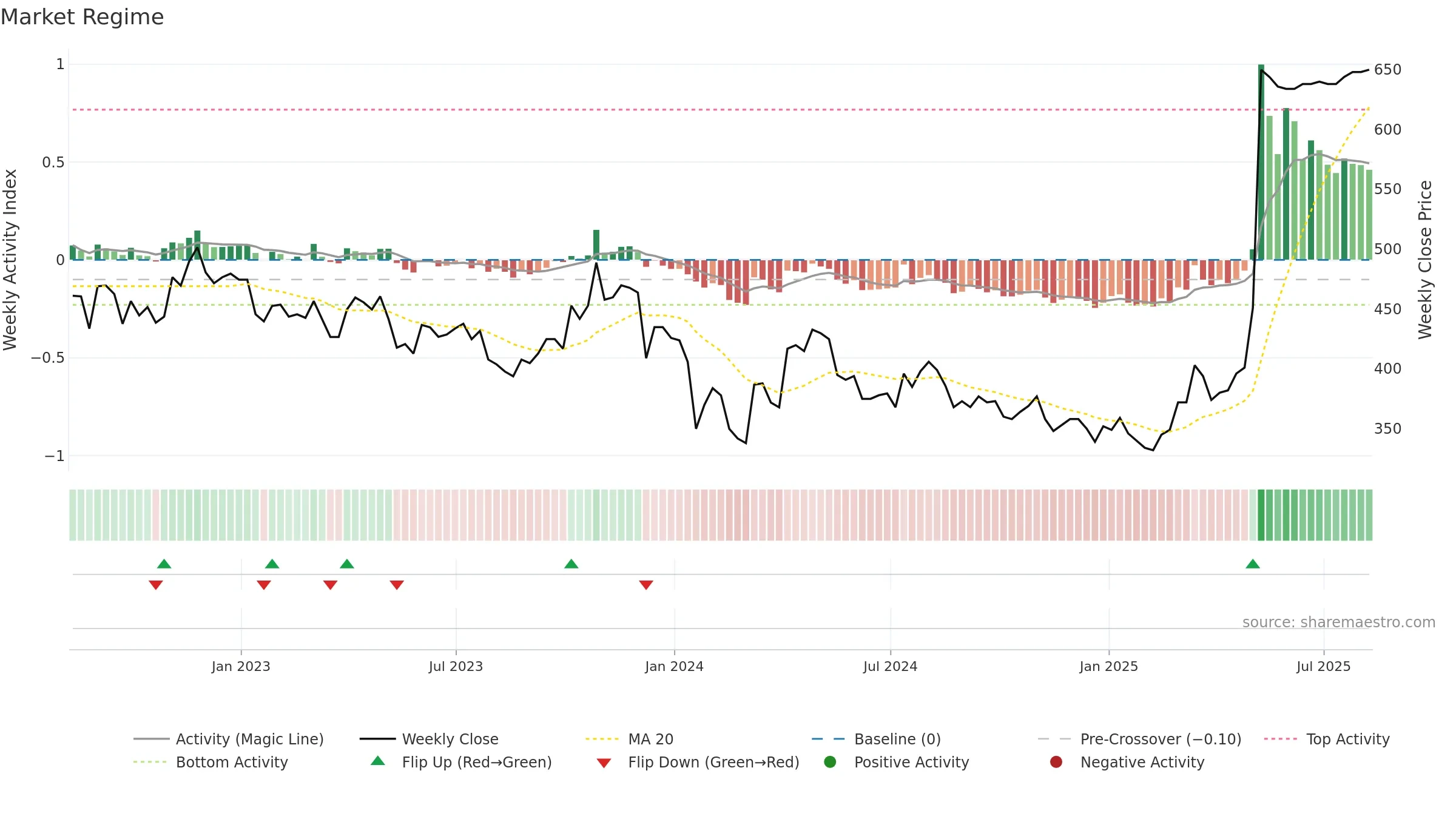Click the green flip-up marker just before Jan 2023
The width and height of the screenshot is (1456, 819).
coord(164,564)
